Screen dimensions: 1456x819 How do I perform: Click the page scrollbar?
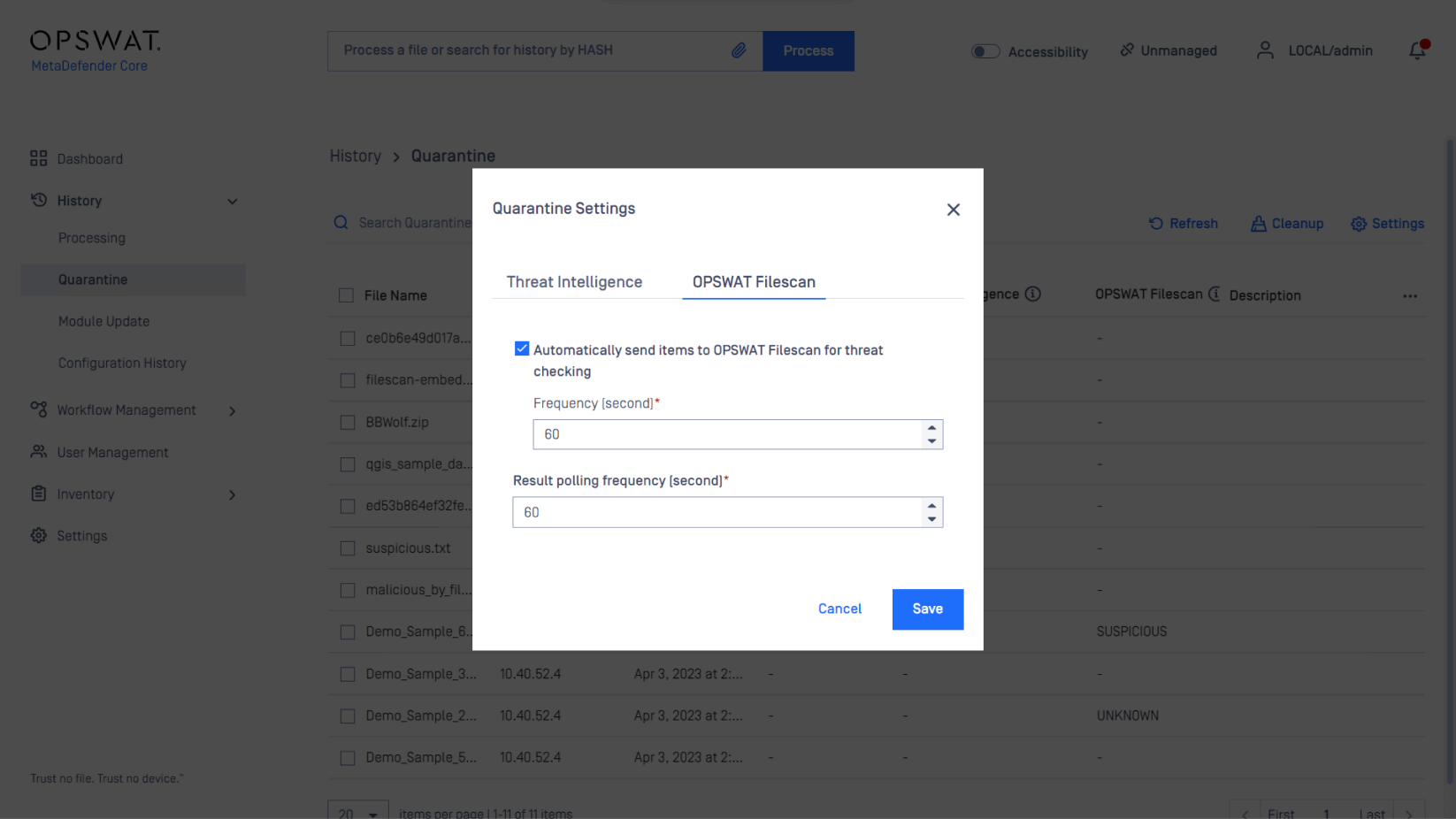1450,460
